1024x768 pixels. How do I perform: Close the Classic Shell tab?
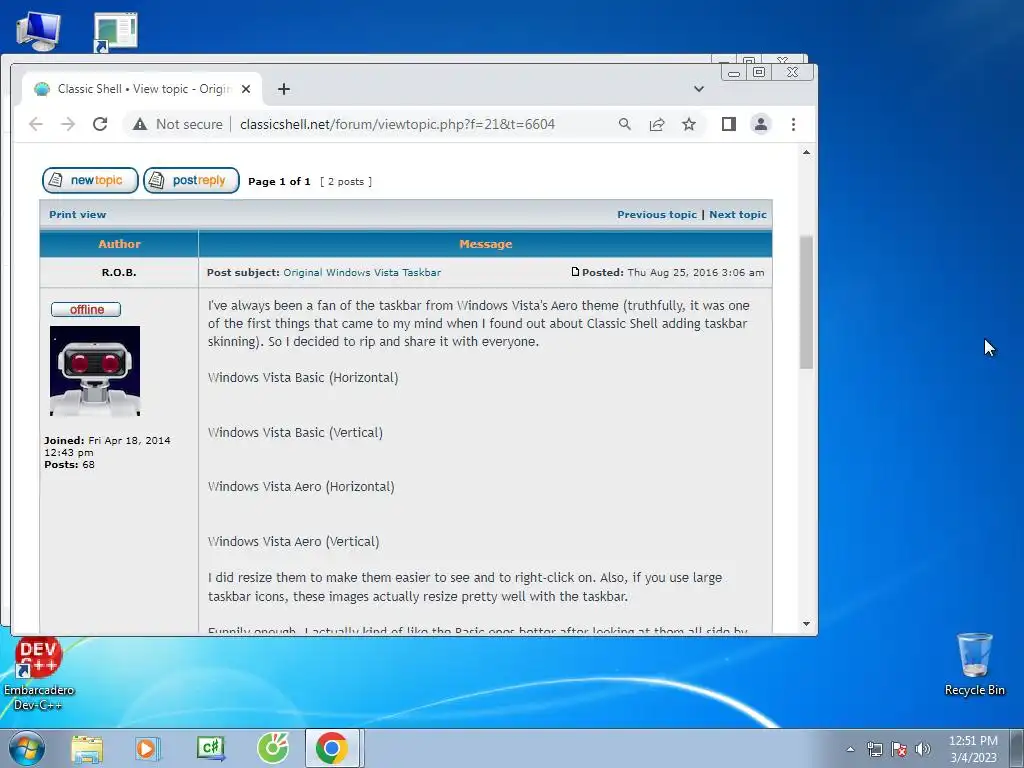246,89
